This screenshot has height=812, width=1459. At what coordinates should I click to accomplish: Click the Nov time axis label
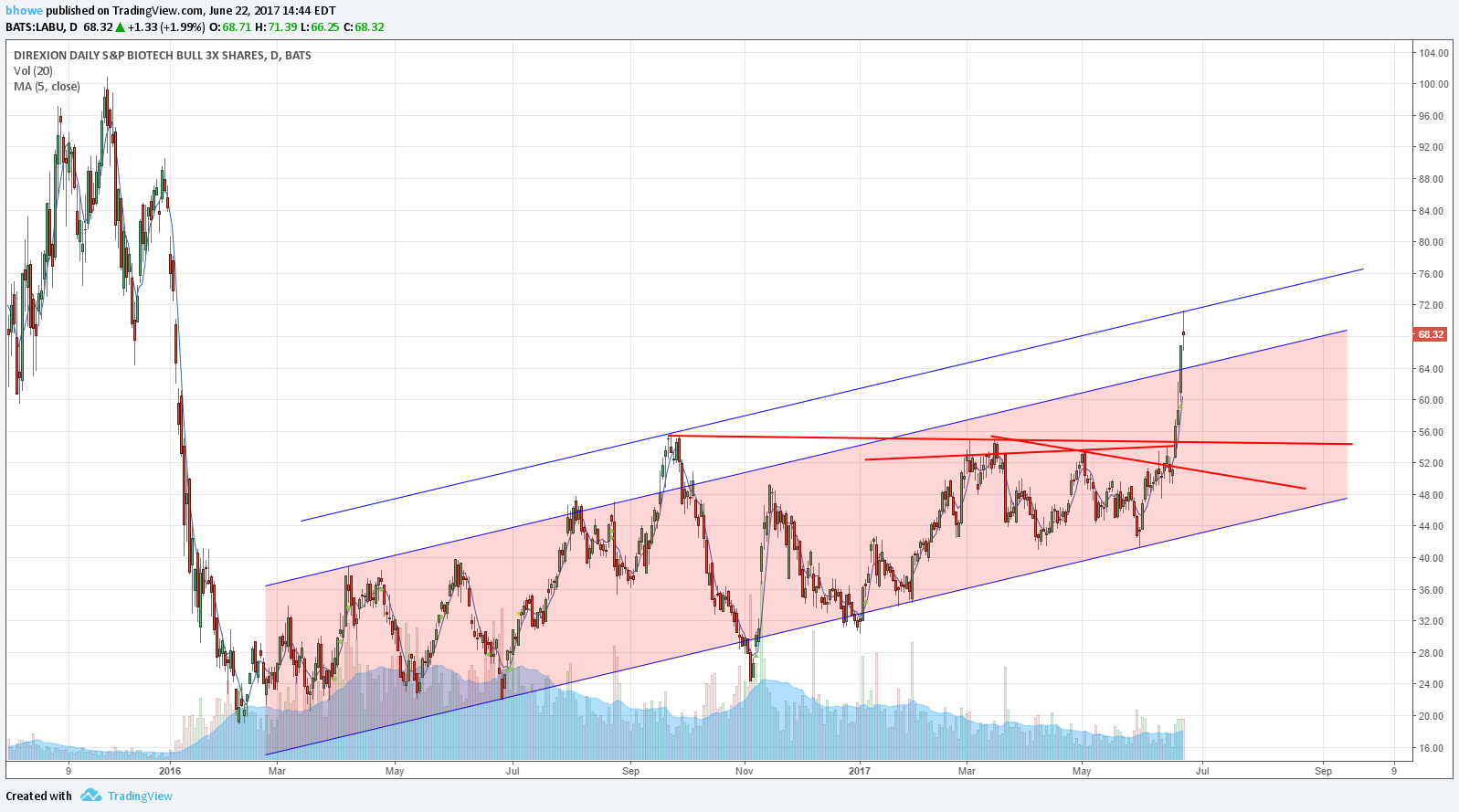coord(745,771)
